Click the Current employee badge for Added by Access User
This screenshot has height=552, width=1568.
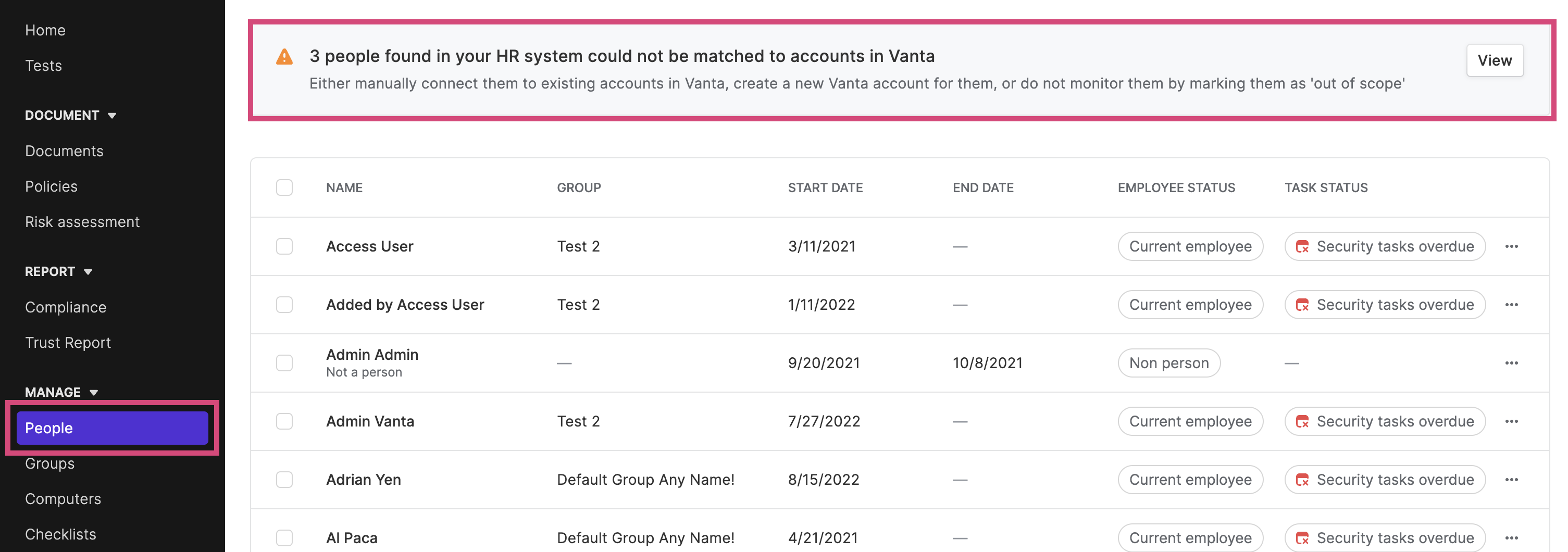coord(1190,305)
